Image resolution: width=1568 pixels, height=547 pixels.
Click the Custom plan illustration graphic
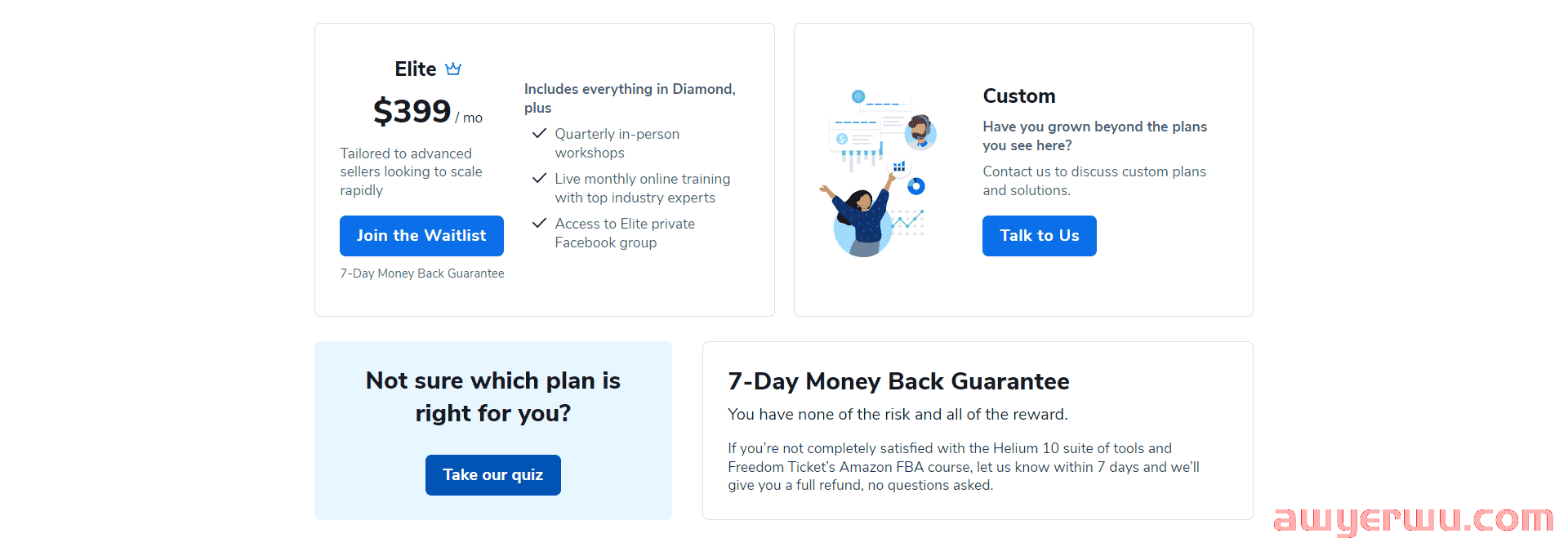click(x=878, y=174)
